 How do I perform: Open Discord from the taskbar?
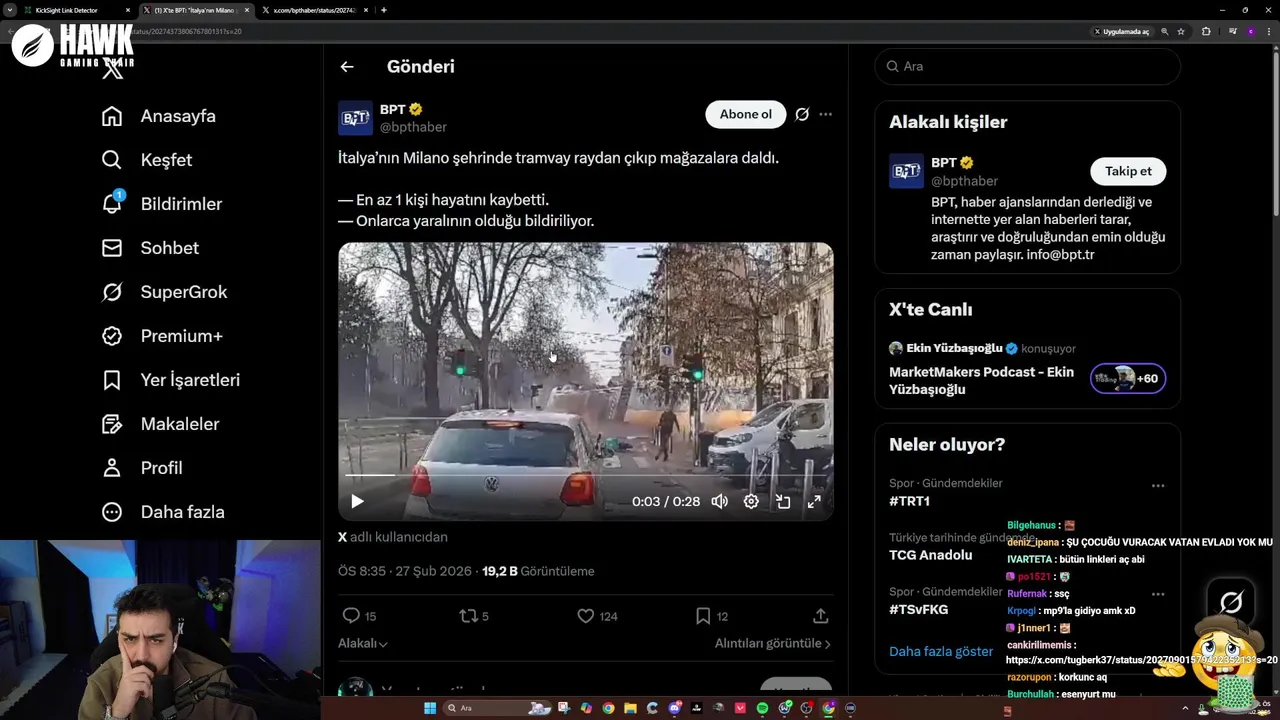[674, 708]
